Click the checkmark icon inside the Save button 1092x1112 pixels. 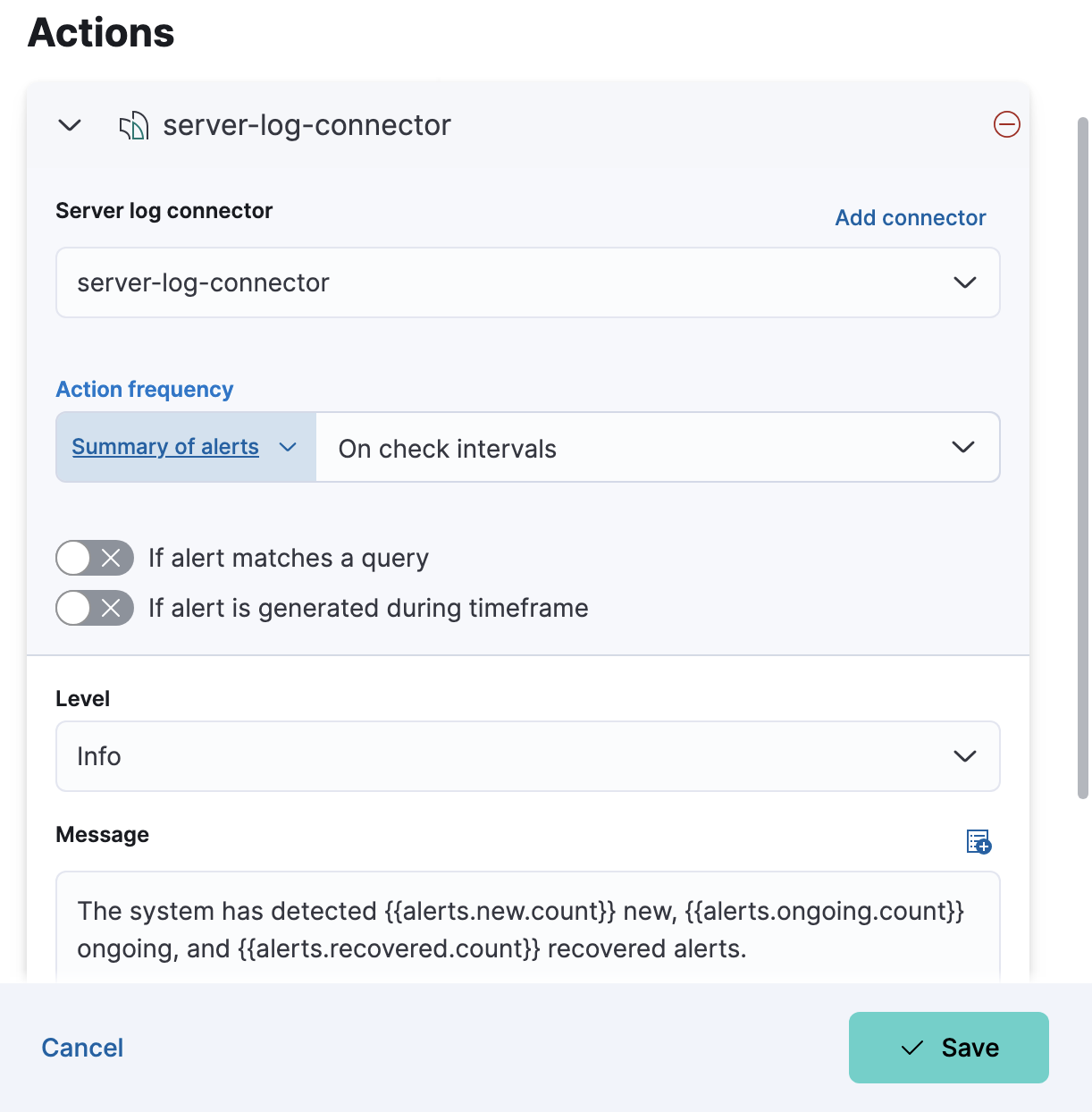point(911,1047)
